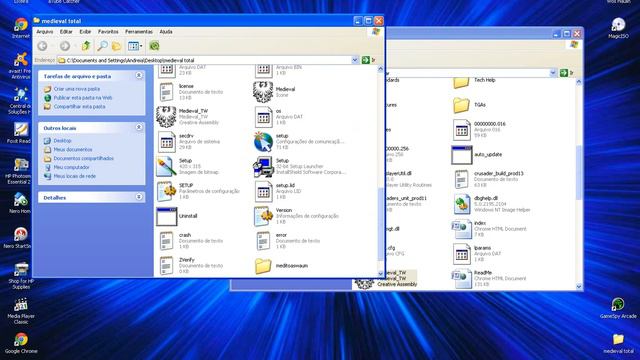The image size is (640, 360).
Task: Open the Editar menu
Action: [x=66, y=31]
